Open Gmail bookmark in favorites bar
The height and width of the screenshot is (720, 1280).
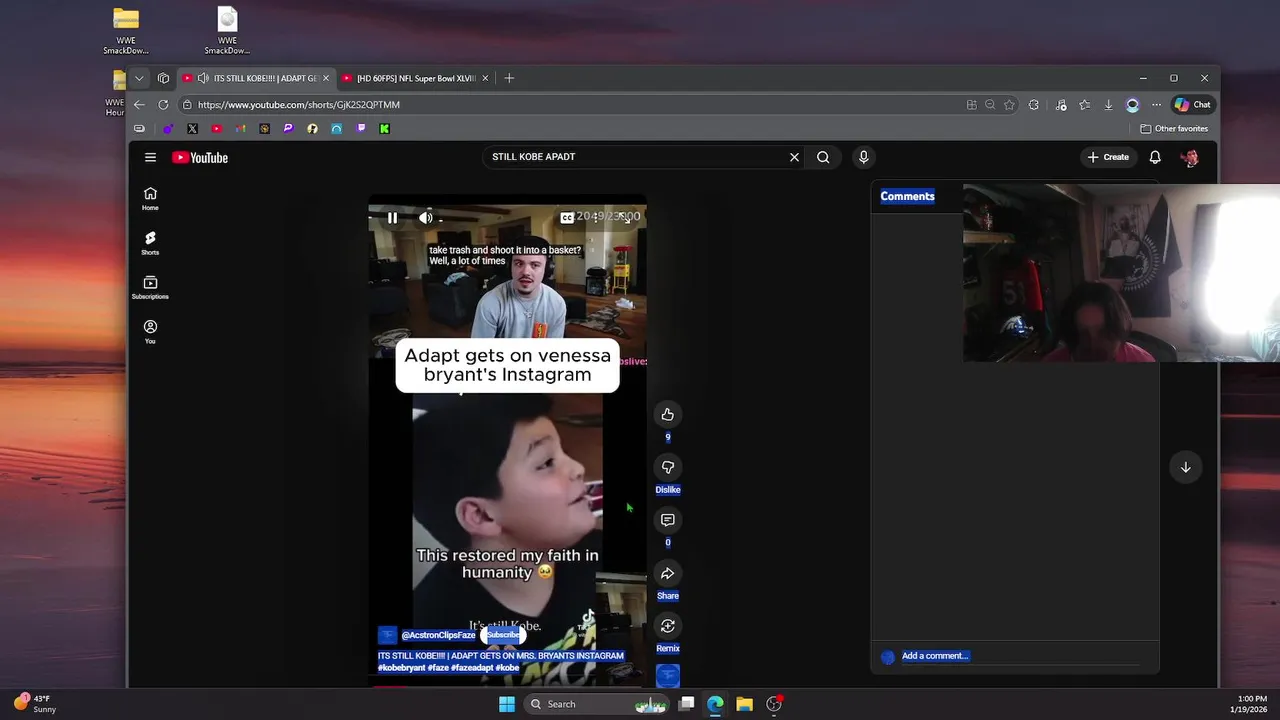240,128
